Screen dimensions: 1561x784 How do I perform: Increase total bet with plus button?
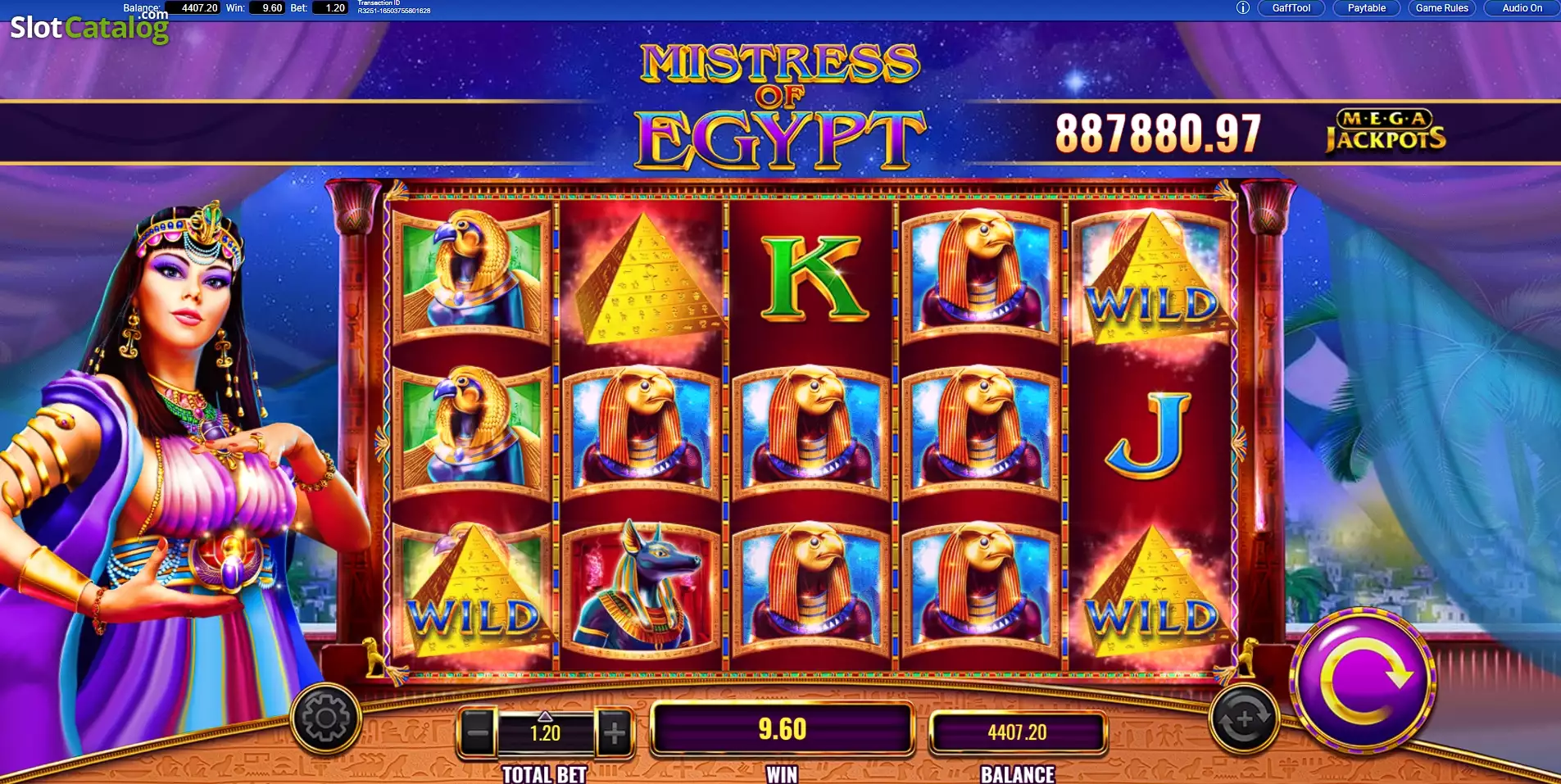click(x=614, y=732)
